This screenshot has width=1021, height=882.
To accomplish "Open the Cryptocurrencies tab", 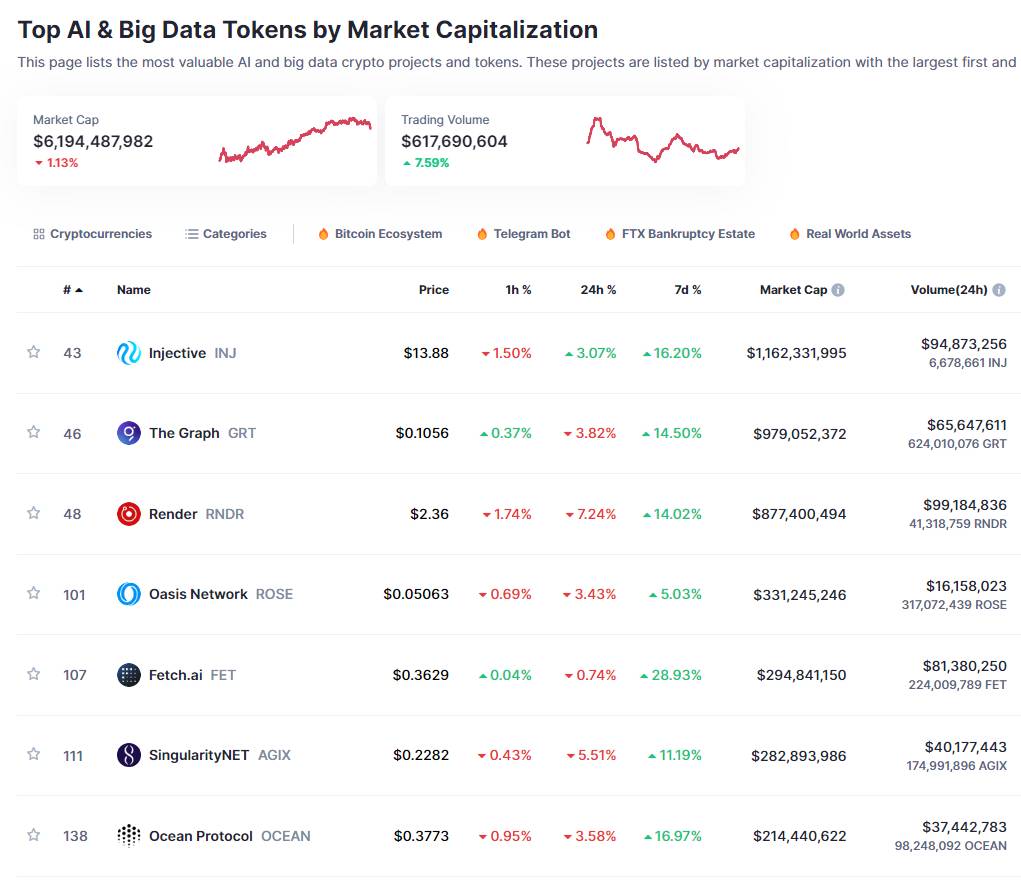I will tap(92, 234).
